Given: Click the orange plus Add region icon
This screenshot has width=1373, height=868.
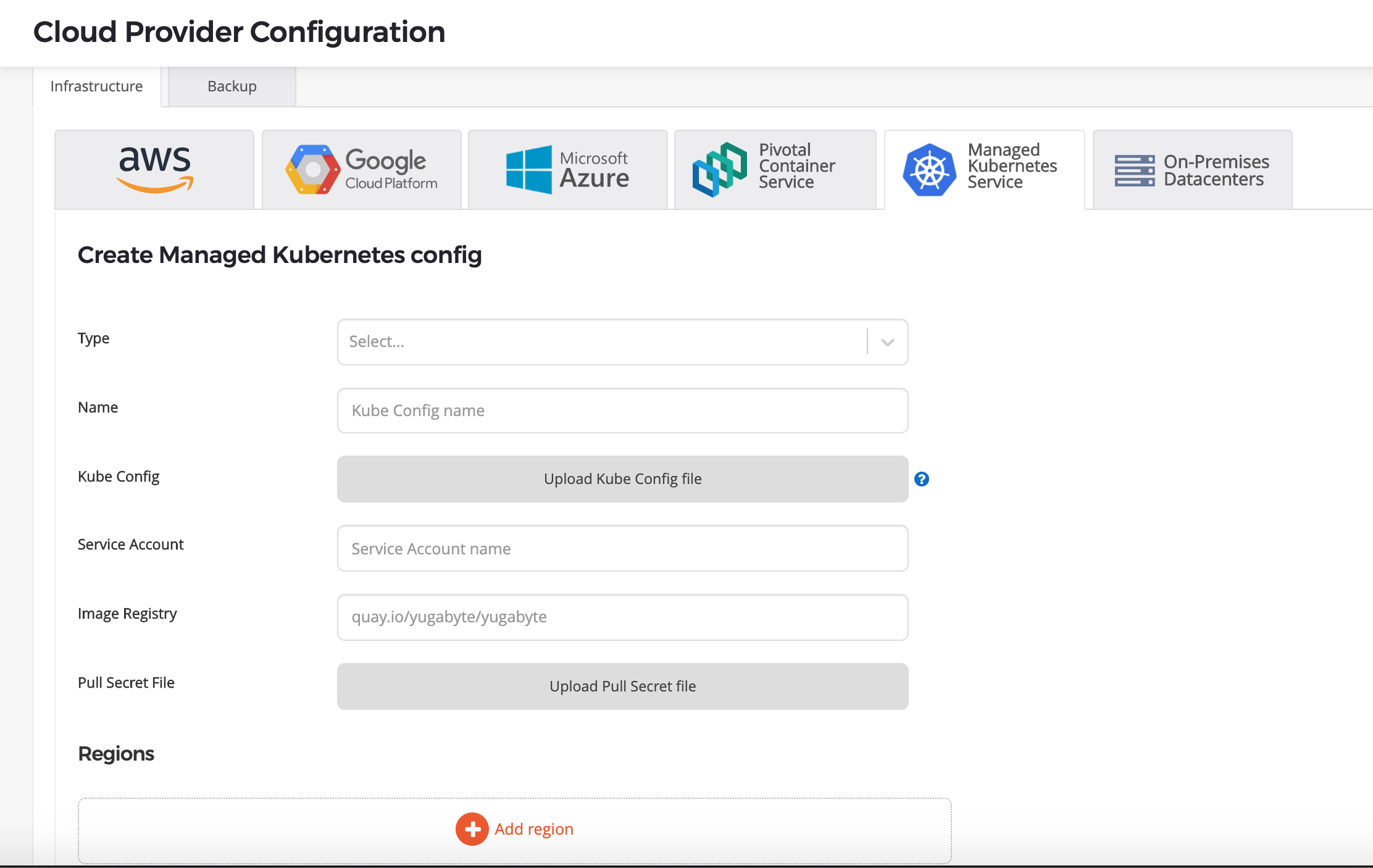Looking at the screenshot, I should [x=472, y=829].
